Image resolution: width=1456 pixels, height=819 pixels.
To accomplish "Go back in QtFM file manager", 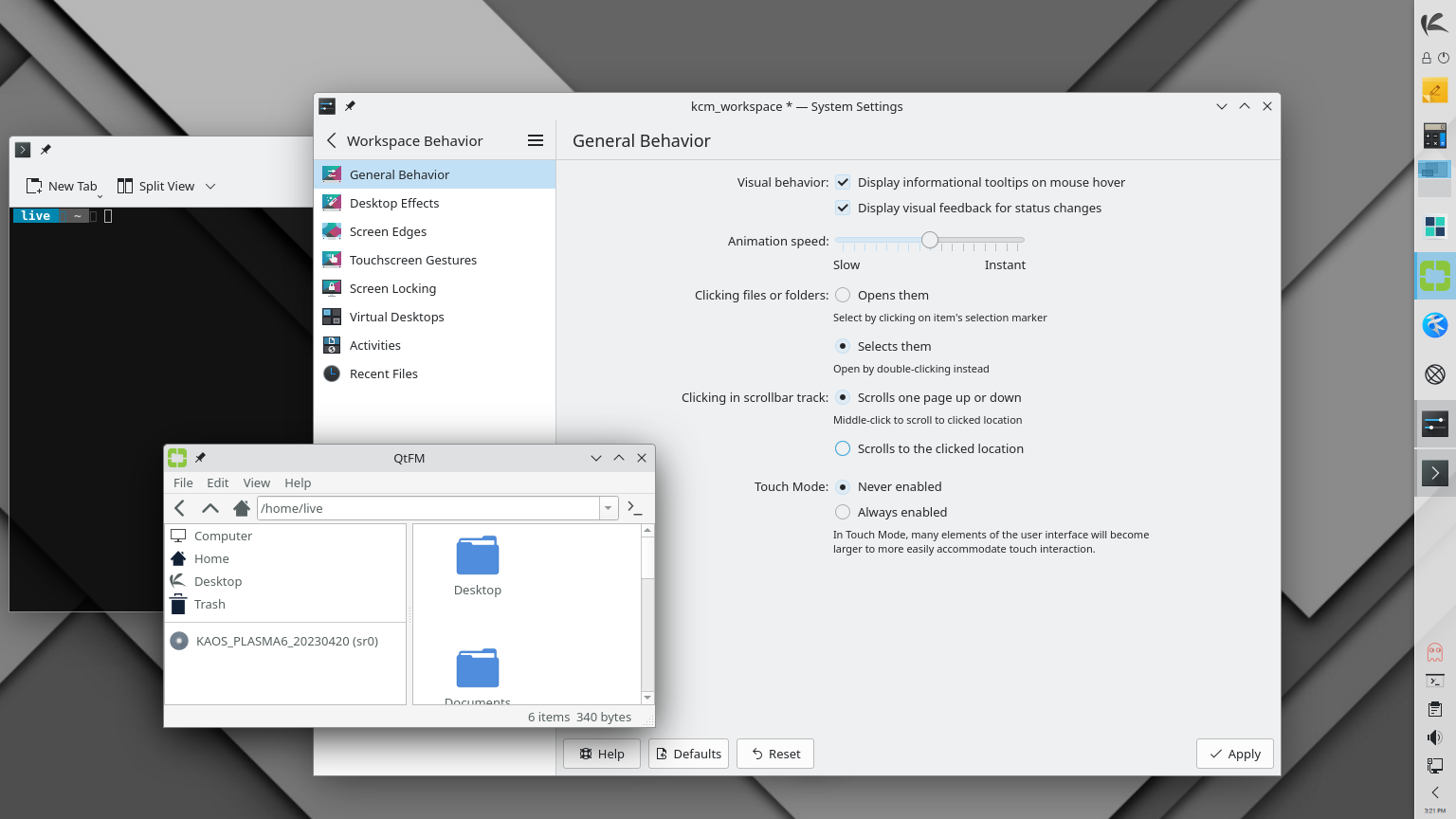I will pyautogui.click(x=180, y=508).
